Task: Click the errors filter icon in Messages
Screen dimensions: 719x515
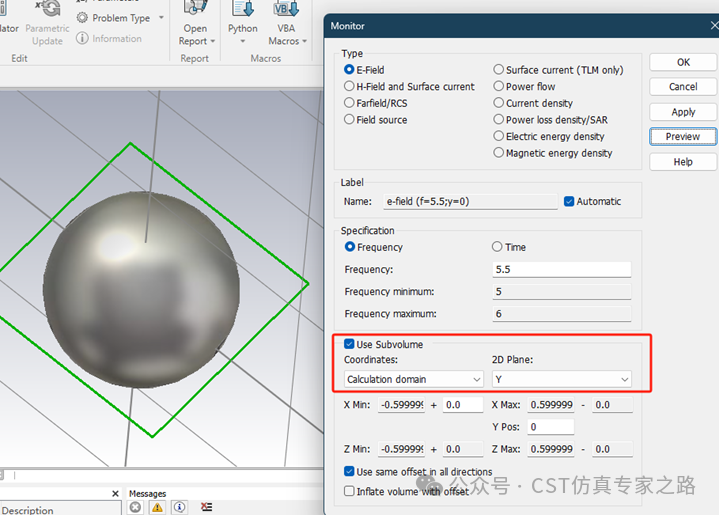Action: coord(135,507)
